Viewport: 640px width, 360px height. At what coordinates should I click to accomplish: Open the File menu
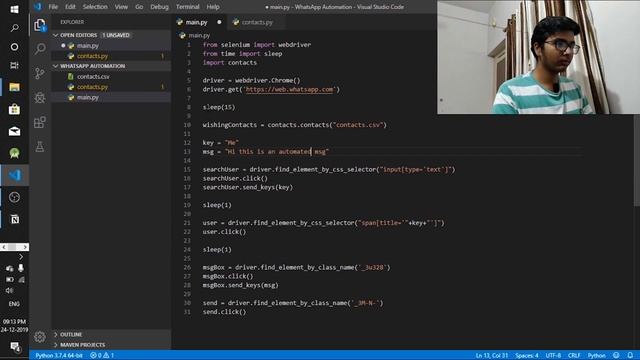click(x=53, y=7)
